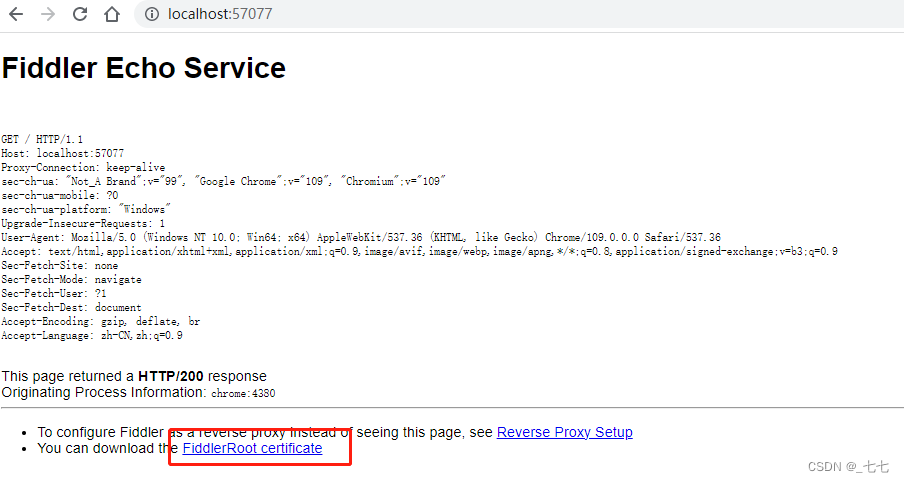This screenshot has width=904, height=482.
Task: Select the sec-ch-ua-platform "Windows" line
Action: coord(86,209)
